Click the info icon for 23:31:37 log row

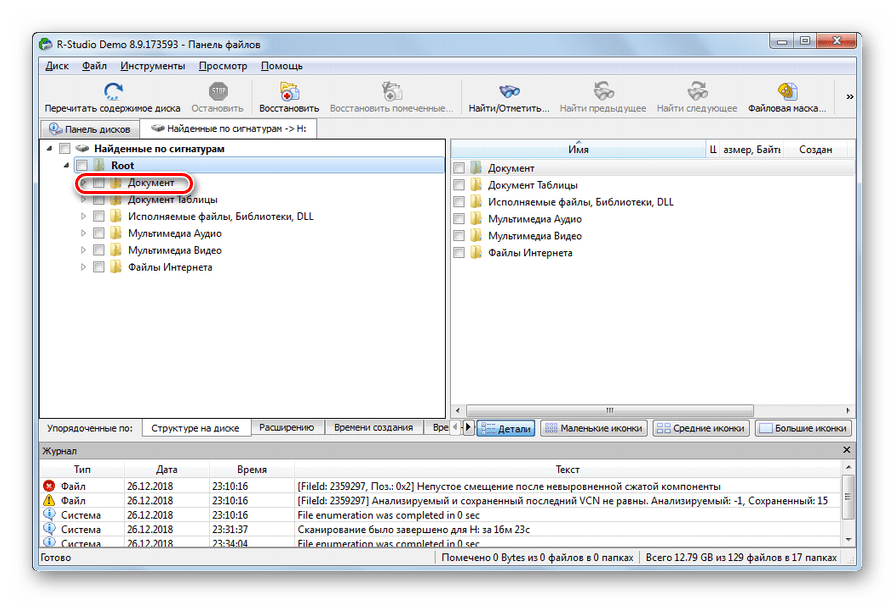(x=49, y=529)
